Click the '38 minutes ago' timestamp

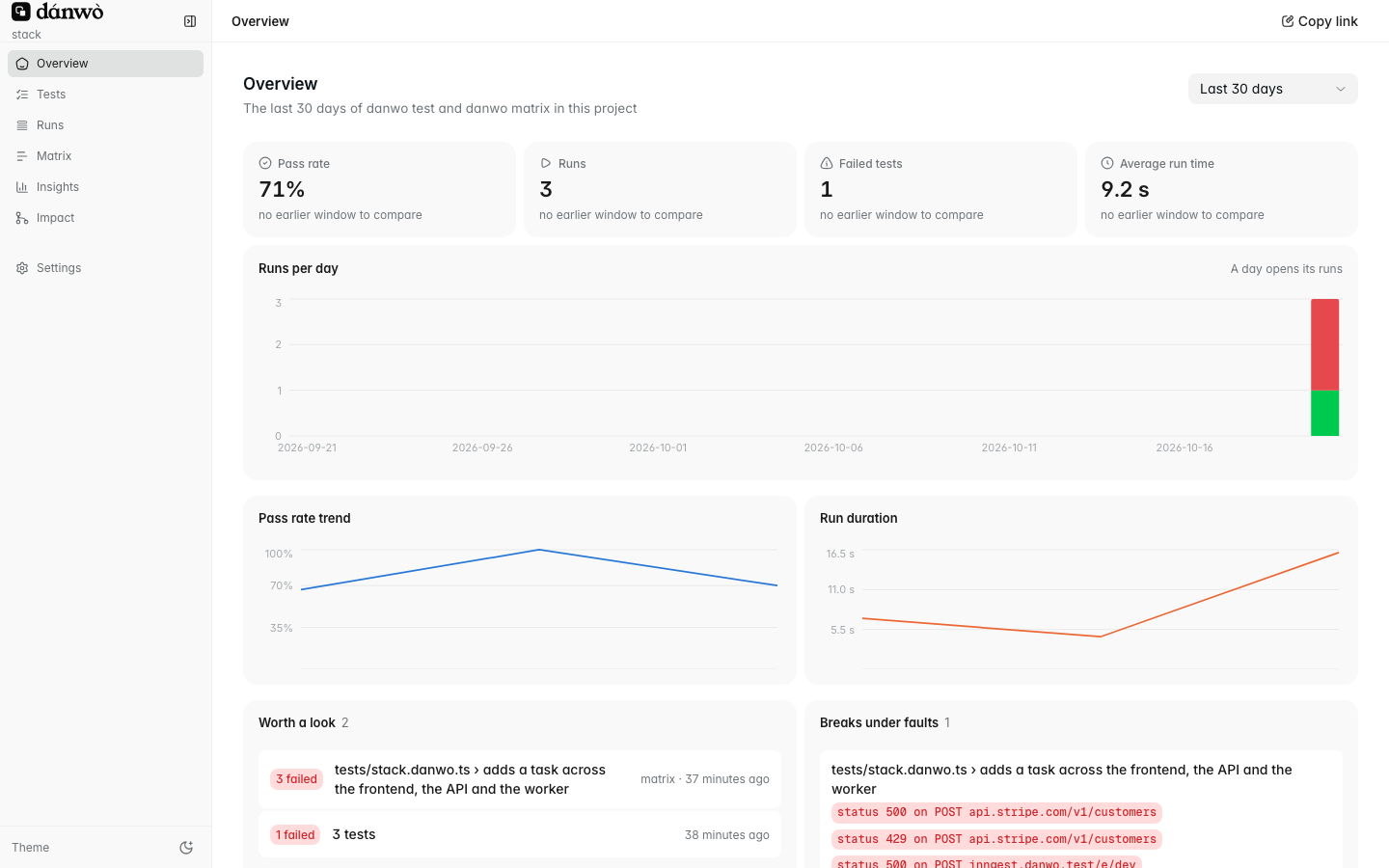pyautogui.click(x=727, y=835)
